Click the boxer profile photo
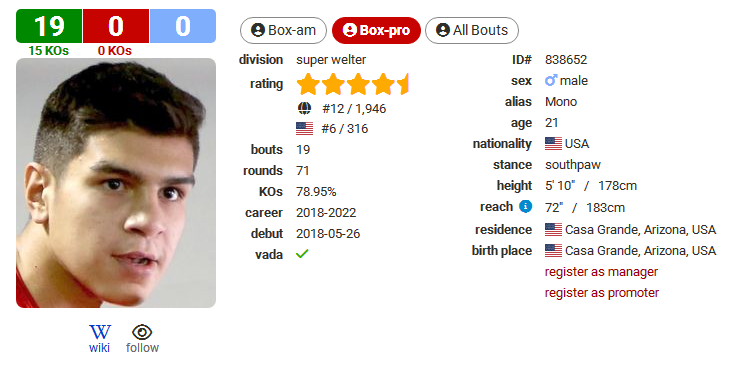Image resolution: width=729 pixels, height=368 pixels. [116, 183]
